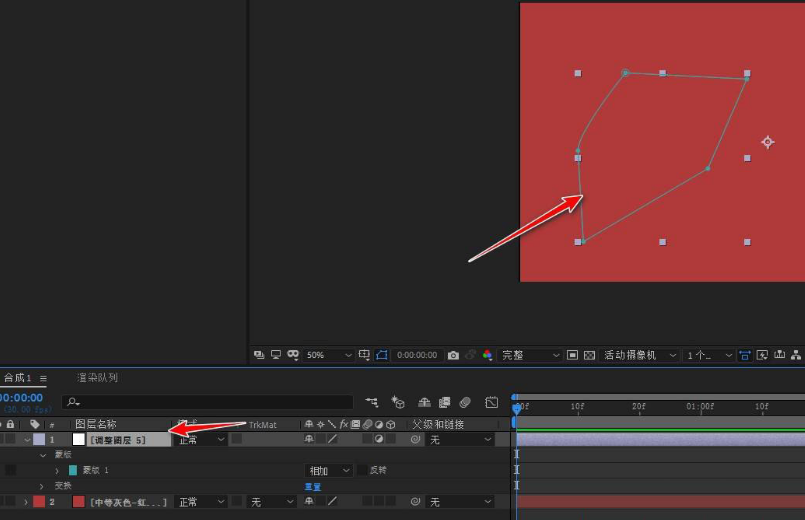Screen dimensions: 805x520
Task: Click the mask 1 teal color swatch
Action: (x=73, y=470)
